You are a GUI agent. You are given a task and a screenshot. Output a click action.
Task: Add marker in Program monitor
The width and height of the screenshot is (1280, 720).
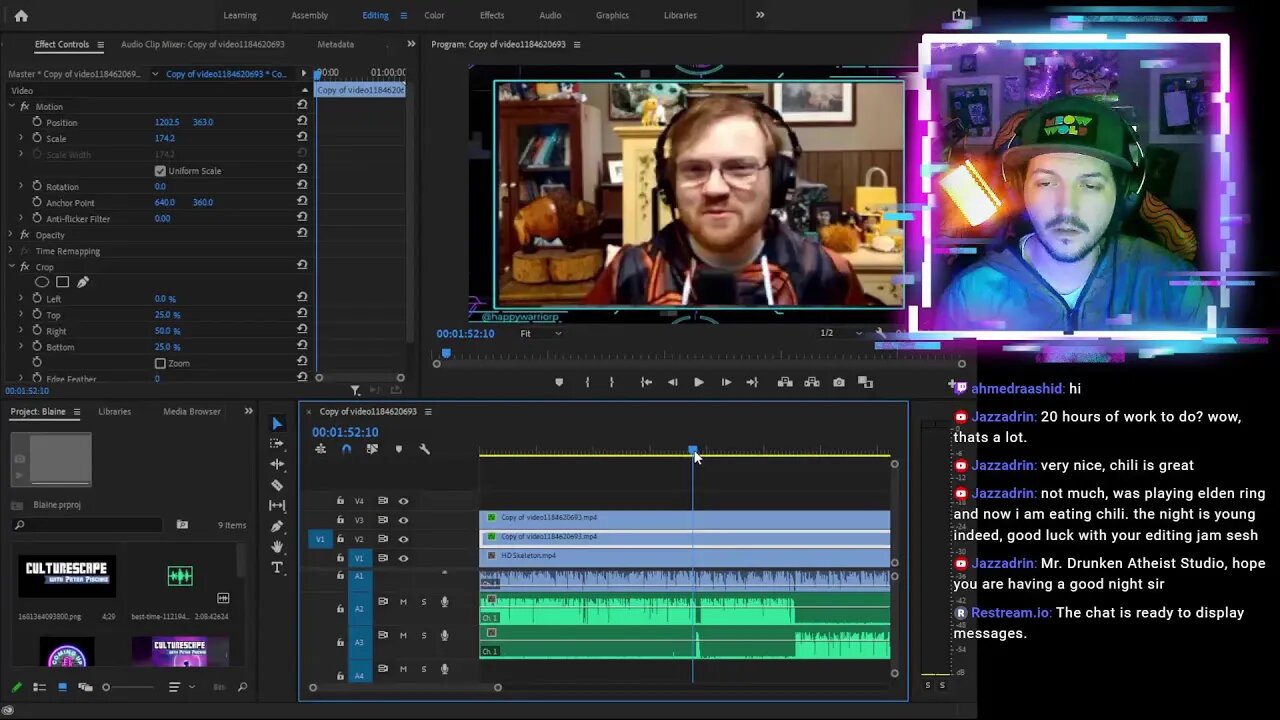tap(559, 382)
